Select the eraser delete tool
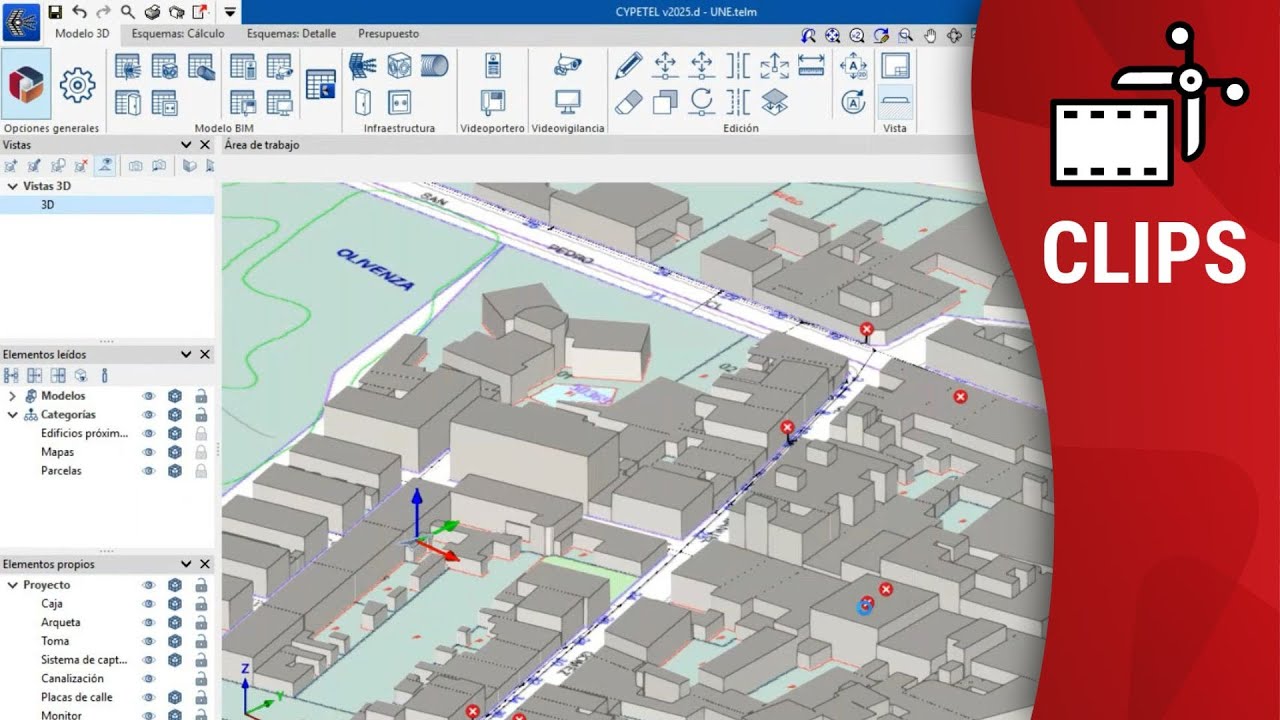Viewport: 1280px width, 720px height. click(x=628, y=101)
